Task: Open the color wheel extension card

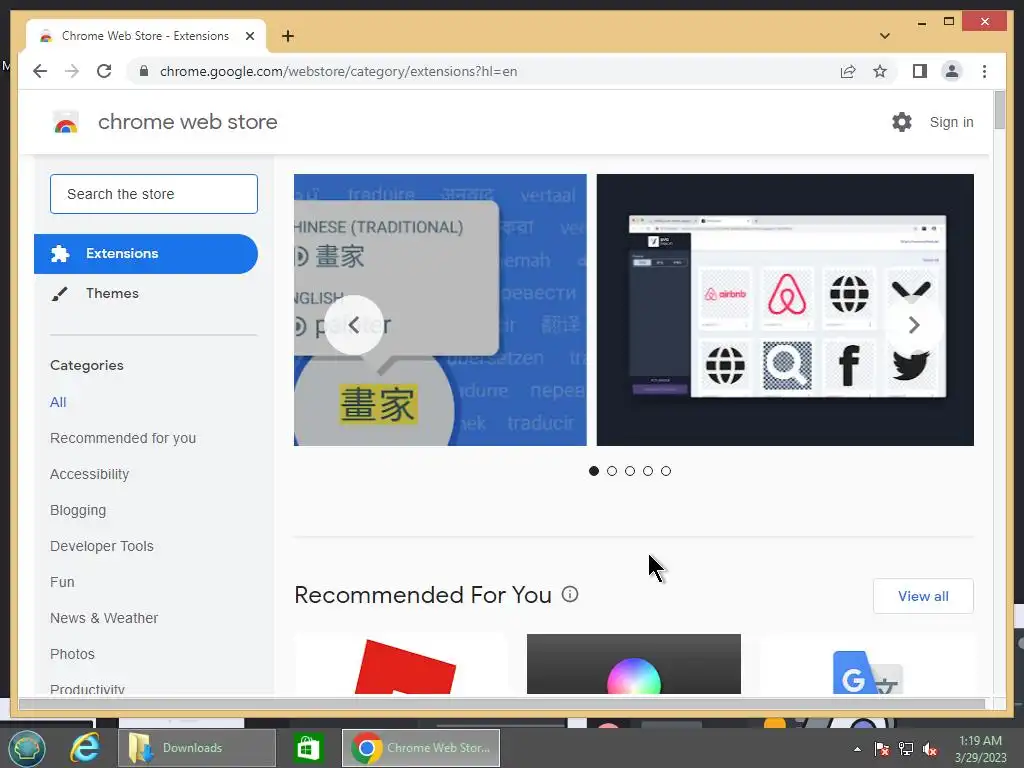Action: pos(633,664)
